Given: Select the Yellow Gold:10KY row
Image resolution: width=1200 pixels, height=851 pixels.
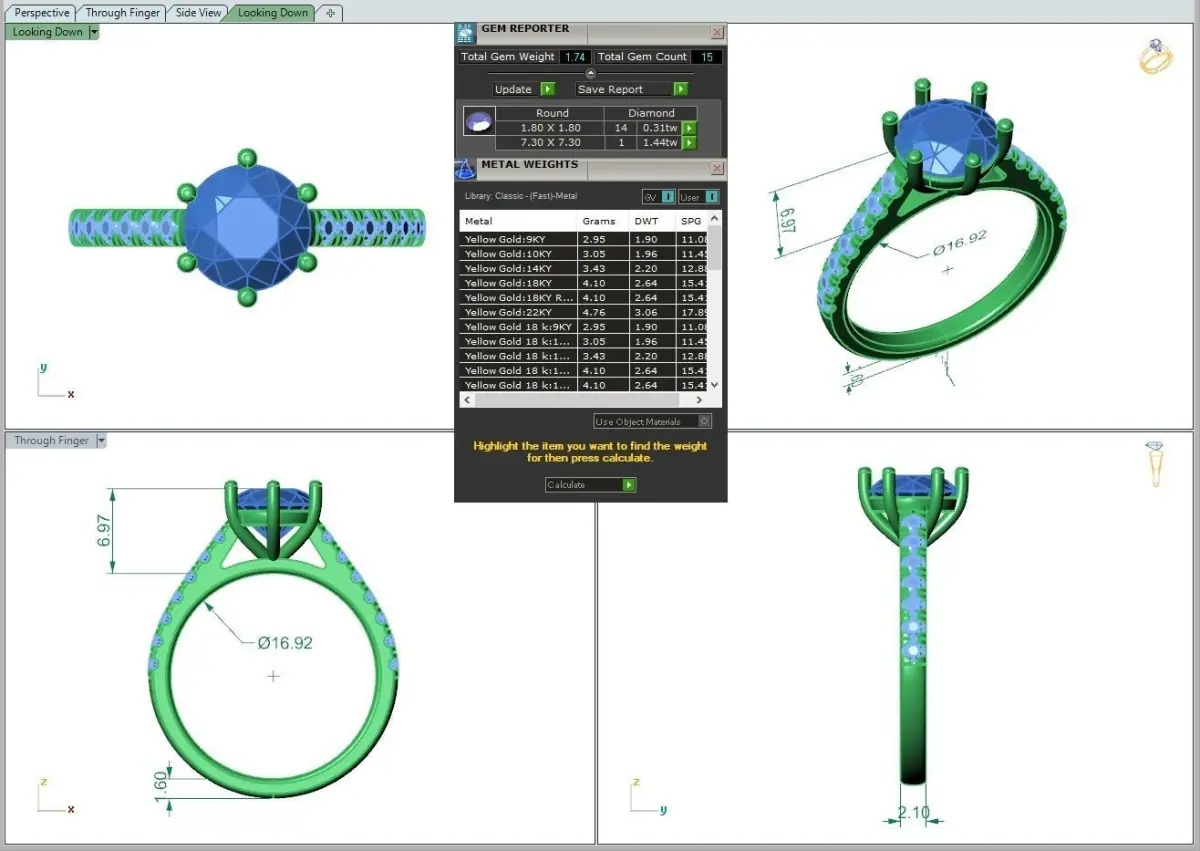Looking at the screenshot, I should pos(584,254).
